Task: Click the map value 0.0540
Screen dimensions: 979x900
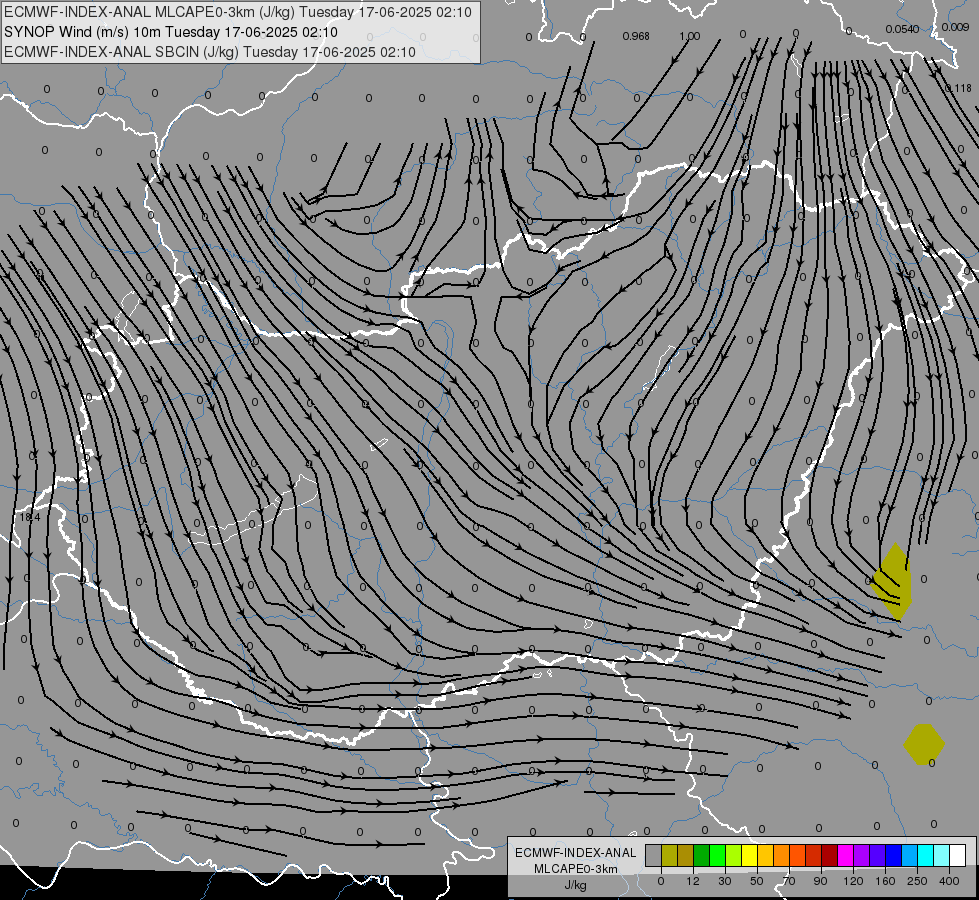Action: [902, 29]
